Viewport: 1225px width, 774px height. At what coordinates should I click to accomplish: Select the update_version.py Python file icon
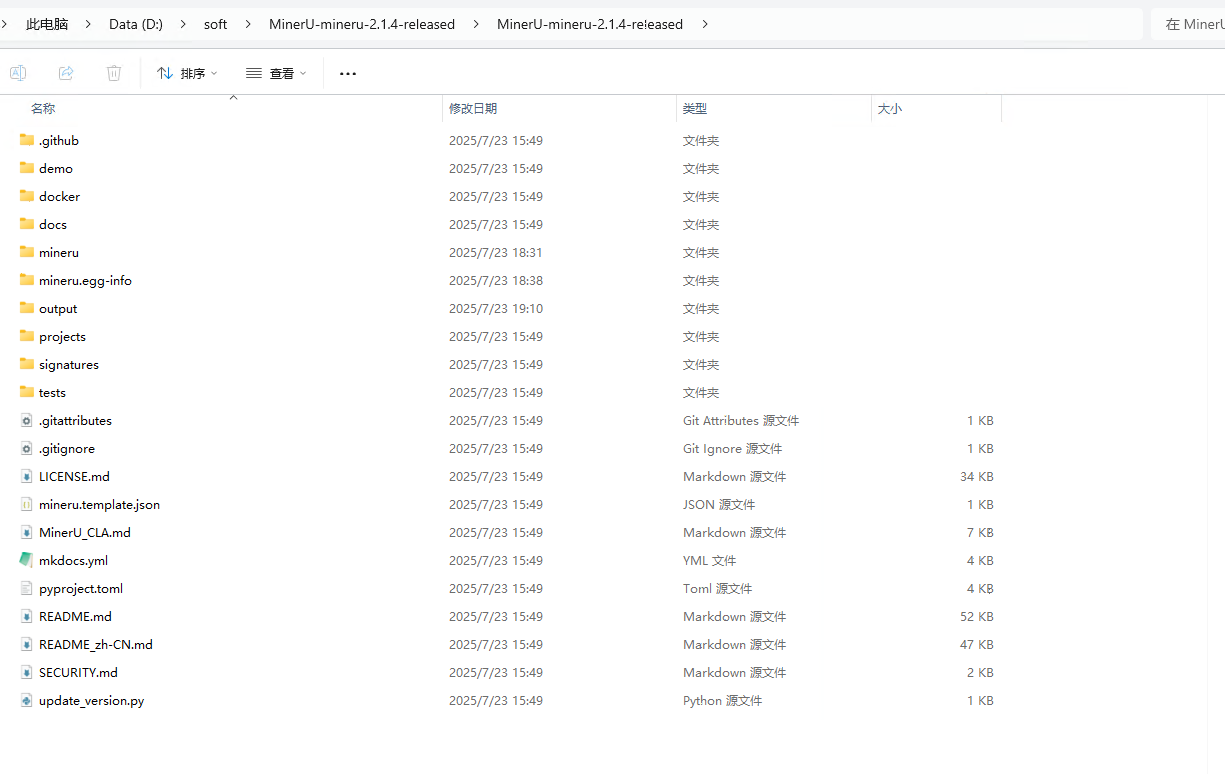[26, 700]
